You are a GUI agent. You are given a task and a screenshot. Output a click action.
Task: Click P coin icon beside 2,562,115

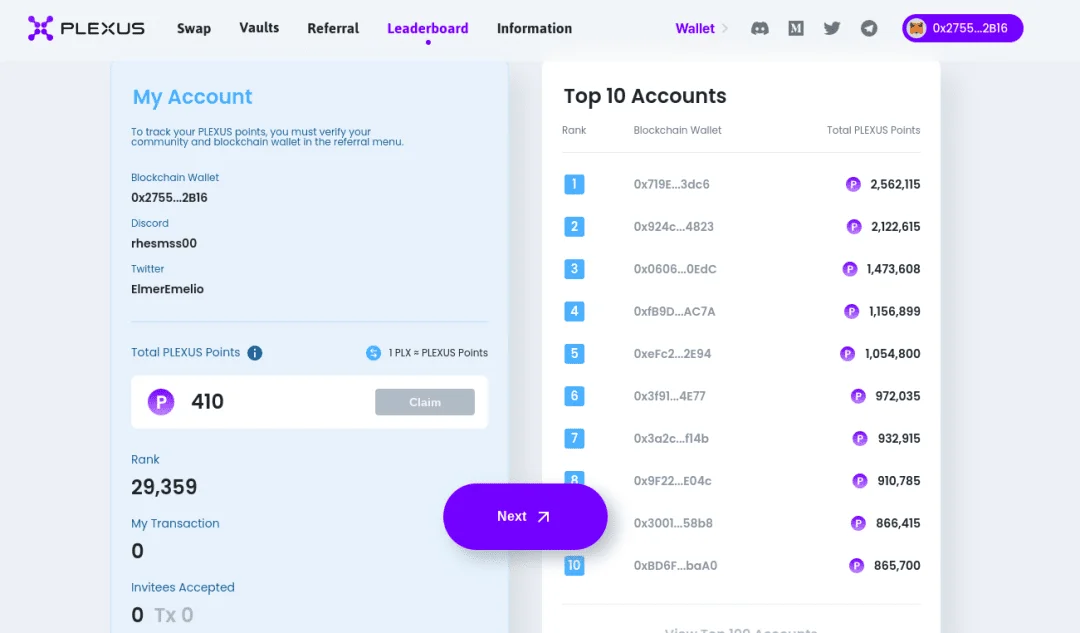point(853,184)
